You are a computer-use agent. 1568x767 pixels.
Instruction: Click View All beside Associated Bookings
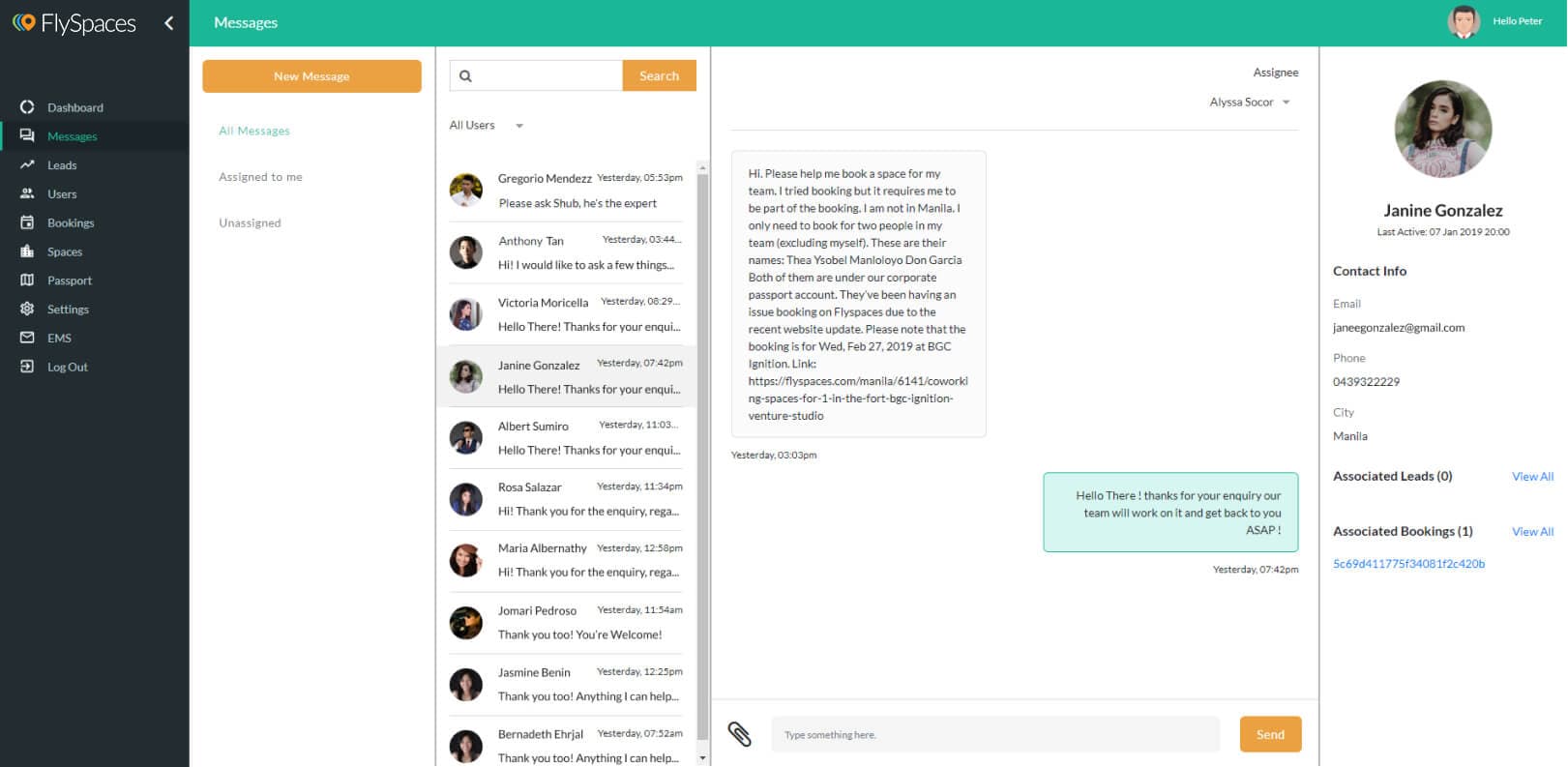1532,532
